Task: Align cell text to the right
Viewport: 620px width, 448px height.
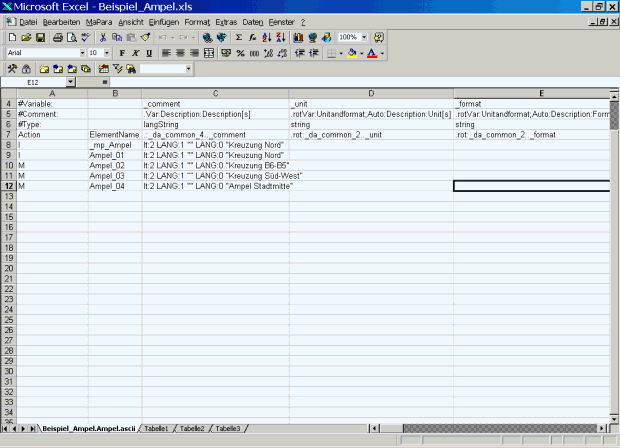Action: 194,53
